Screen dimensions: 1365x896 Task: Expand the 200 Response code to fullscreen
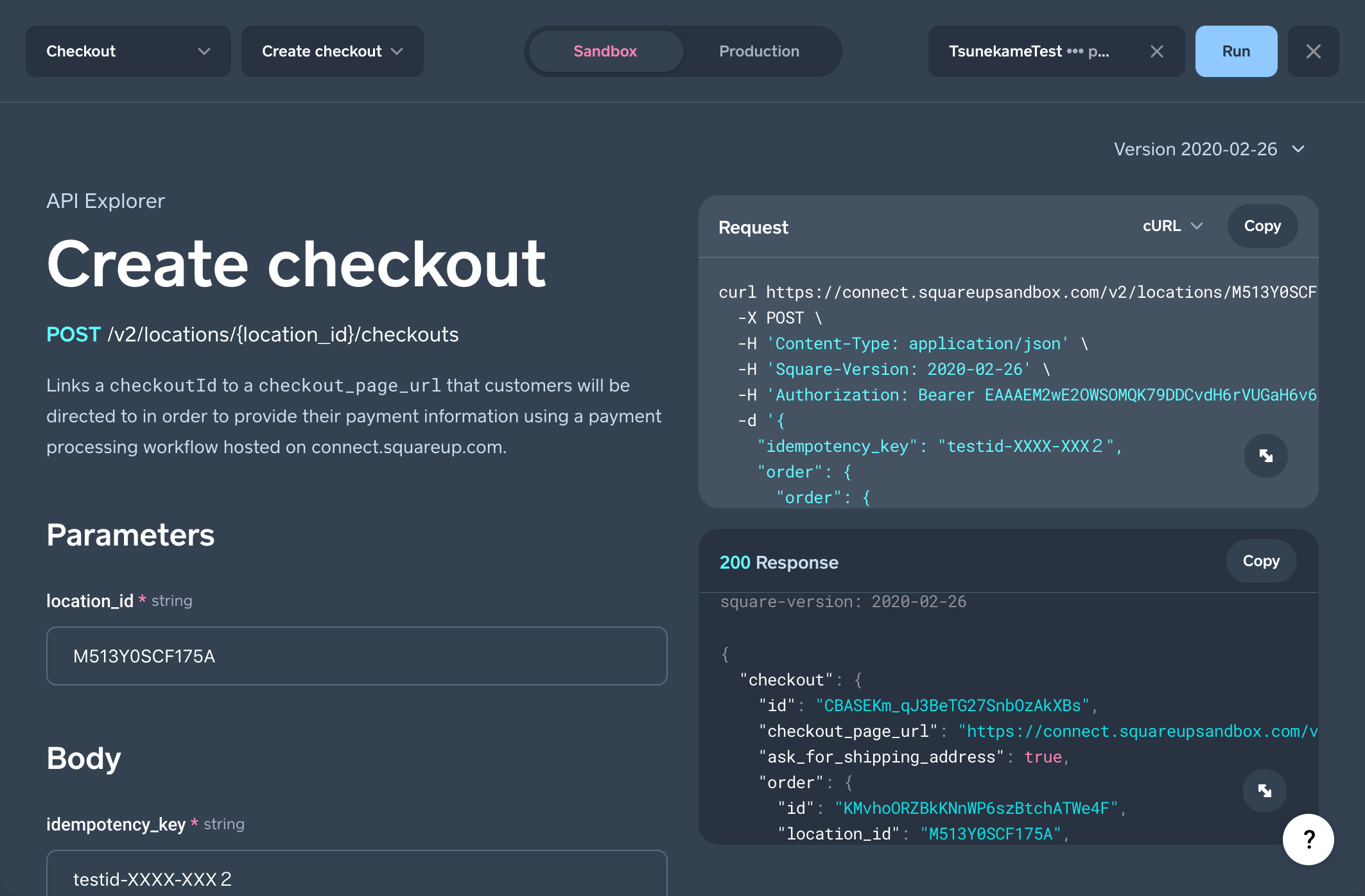(1265, 791)
